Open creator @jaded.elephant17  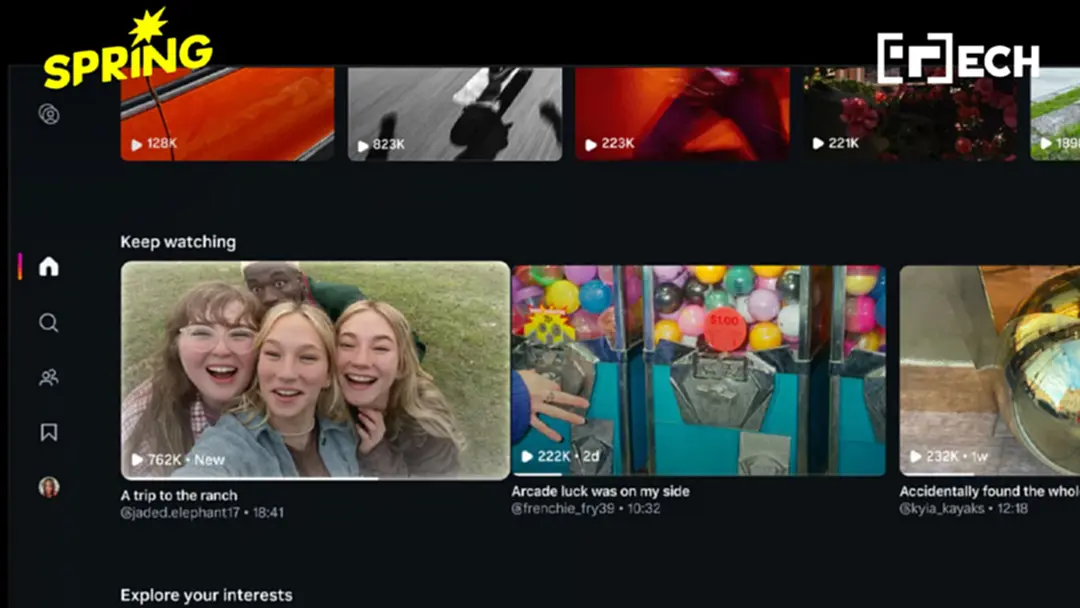point(180,512)
